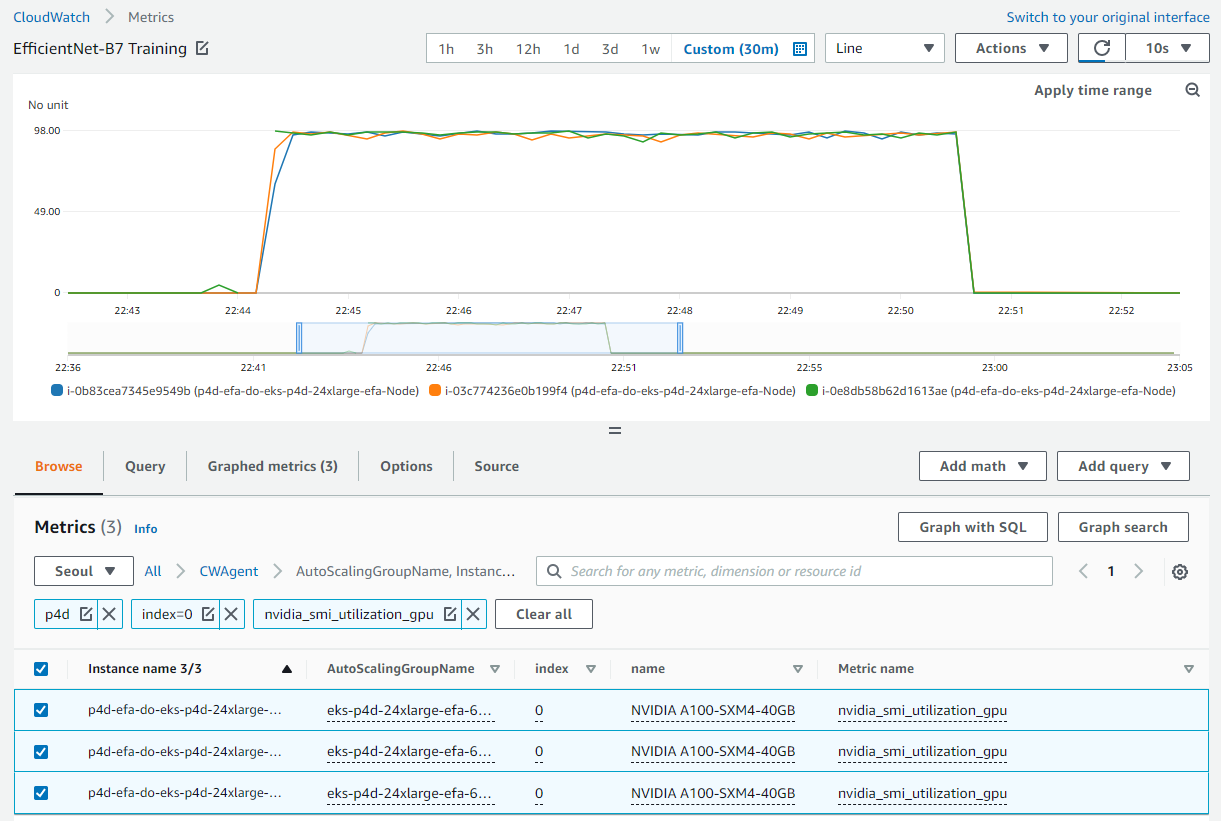Uncheck the first metric row checkbox
Screen dimensions: 1221x821
click(41, 710)
